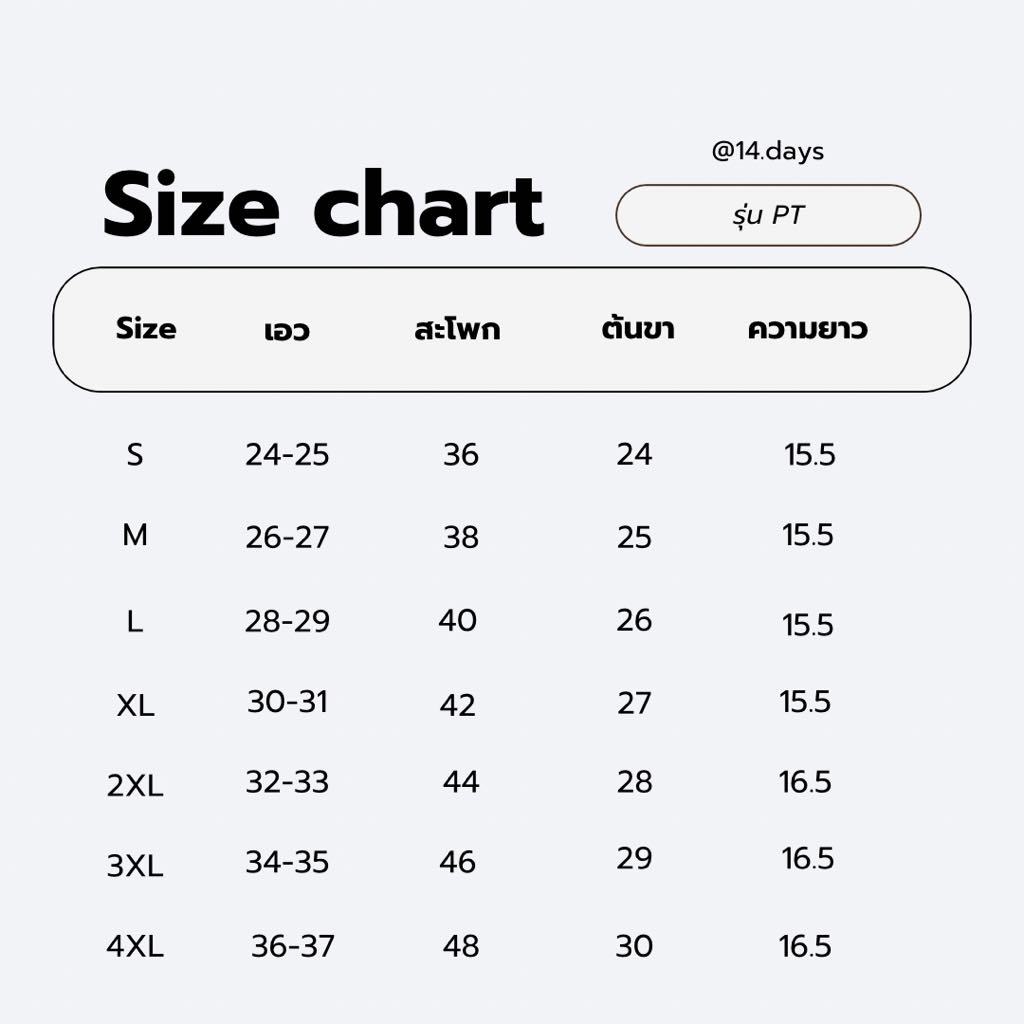Click the S size row label
Image resolution: width=1024 pixels, height=1024 pixels.
pyautogui.click(x=135, y=455)
